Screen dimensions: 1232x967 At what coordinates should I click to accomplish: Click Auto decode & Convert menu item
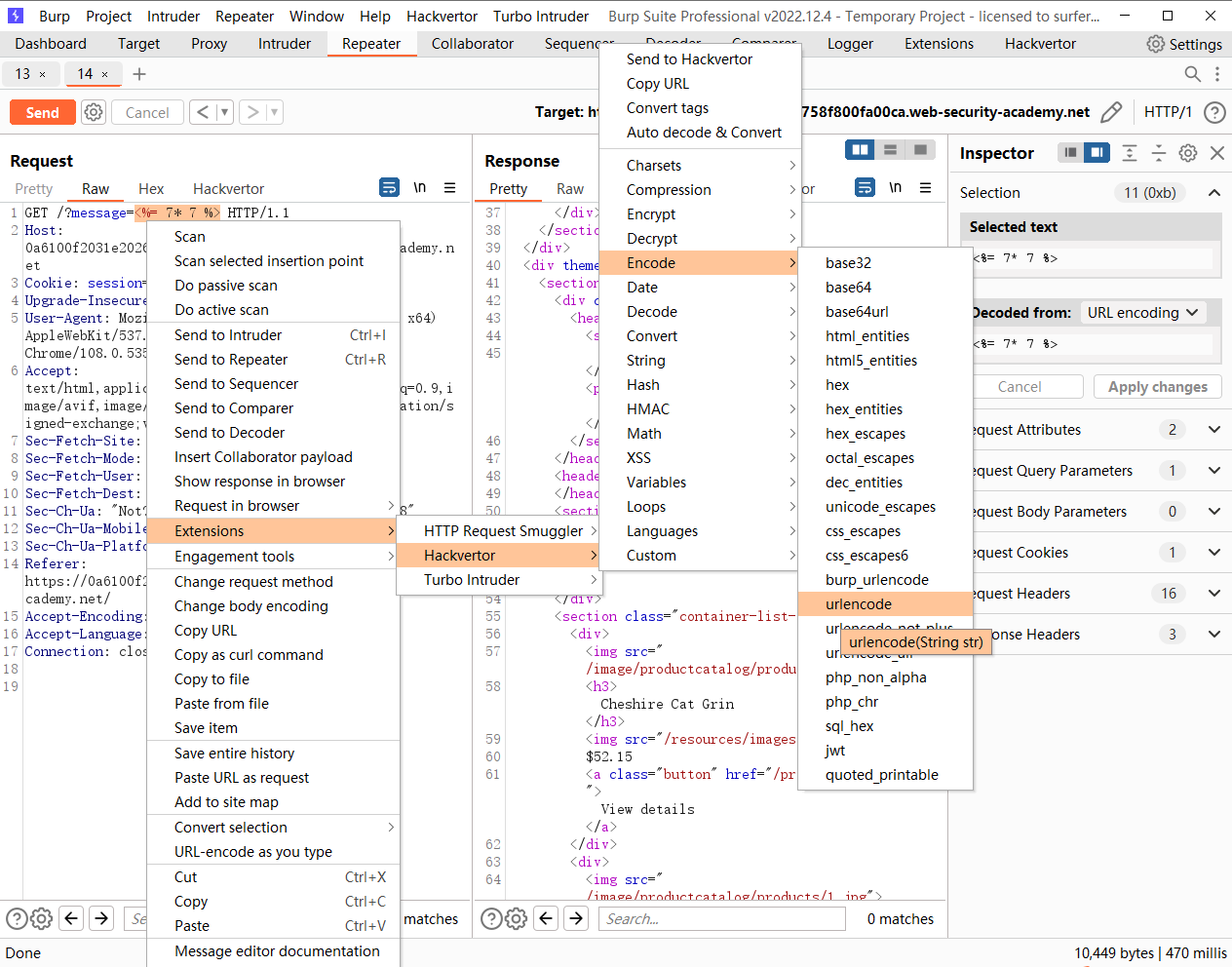[x=700, y=133]
